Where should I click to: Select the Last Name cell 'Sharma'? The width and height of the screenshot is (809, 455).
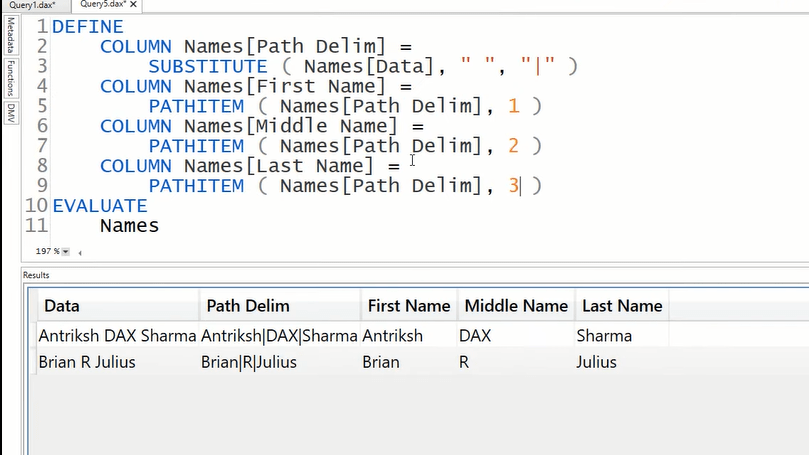(622, 336)
